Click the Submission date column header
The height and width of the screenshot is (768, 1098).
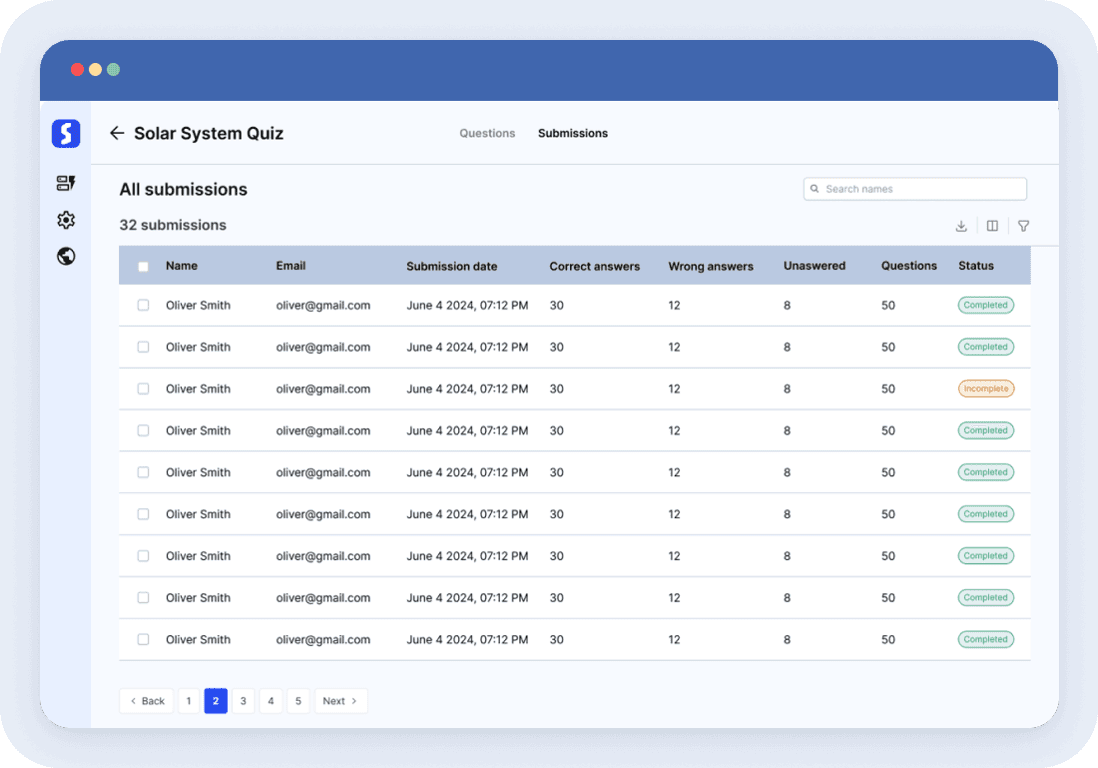tap(451, 266)
